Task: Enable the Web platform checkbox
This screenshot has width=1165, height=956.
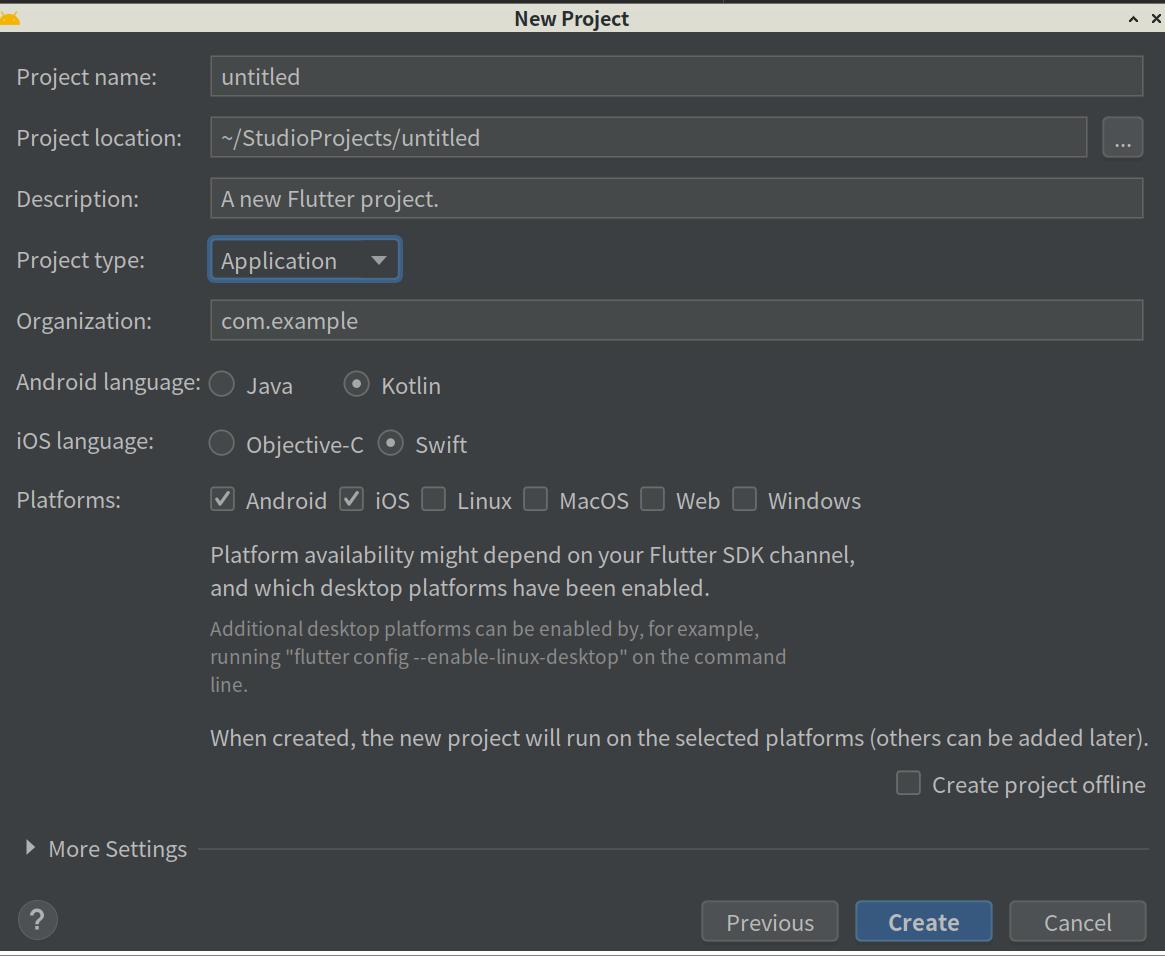Action: 652,499
